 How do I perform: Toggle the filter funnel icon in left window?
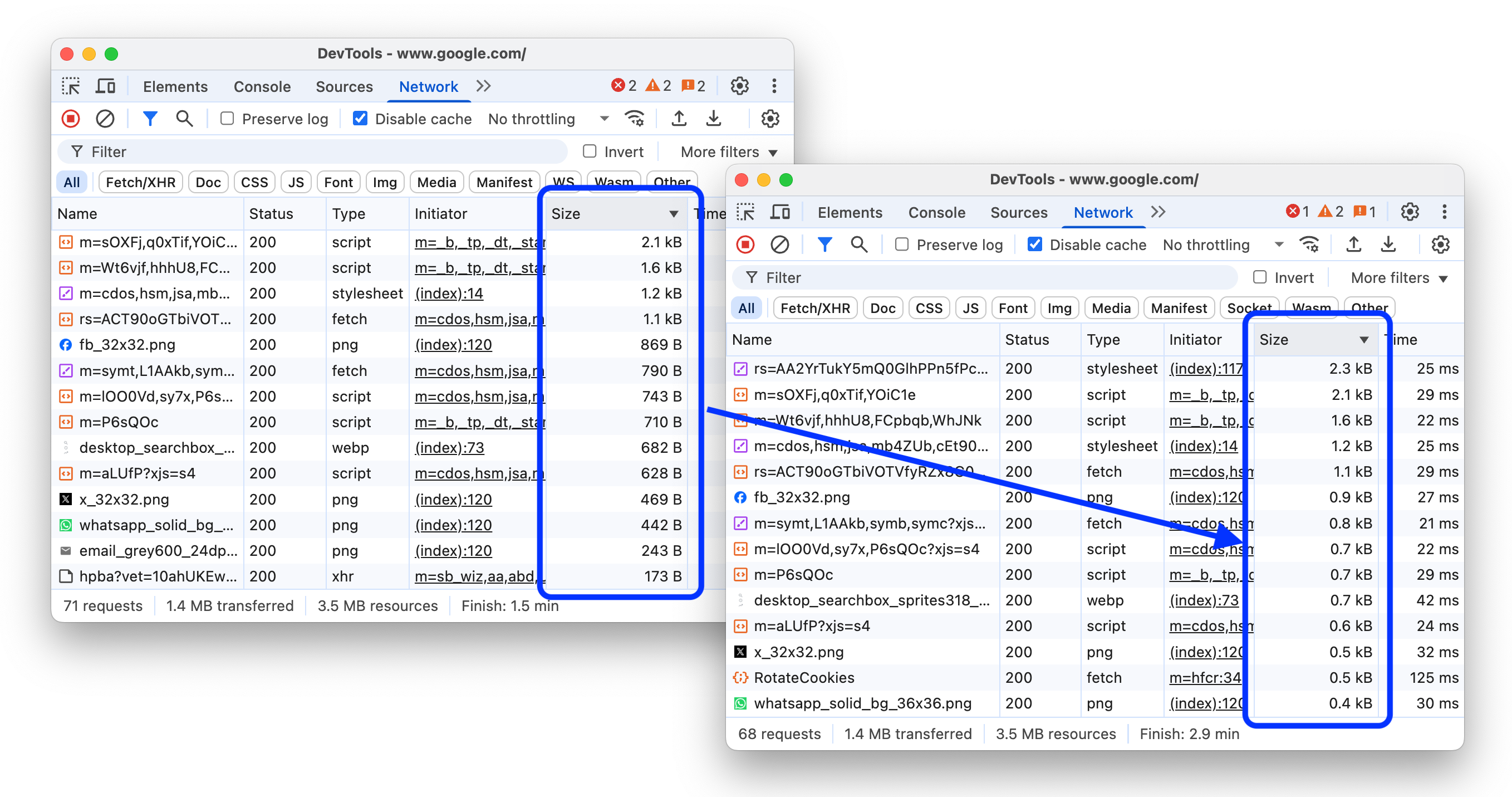click(150, 119)
